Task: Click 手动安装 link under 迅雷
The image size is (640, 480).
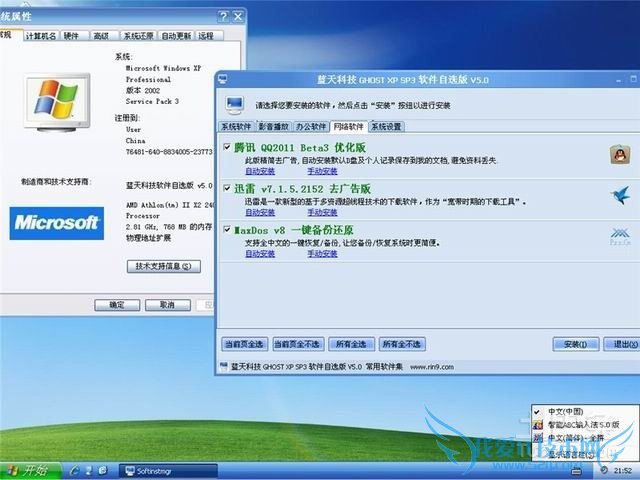Action: pyautogui.click(x=322, y=212)
